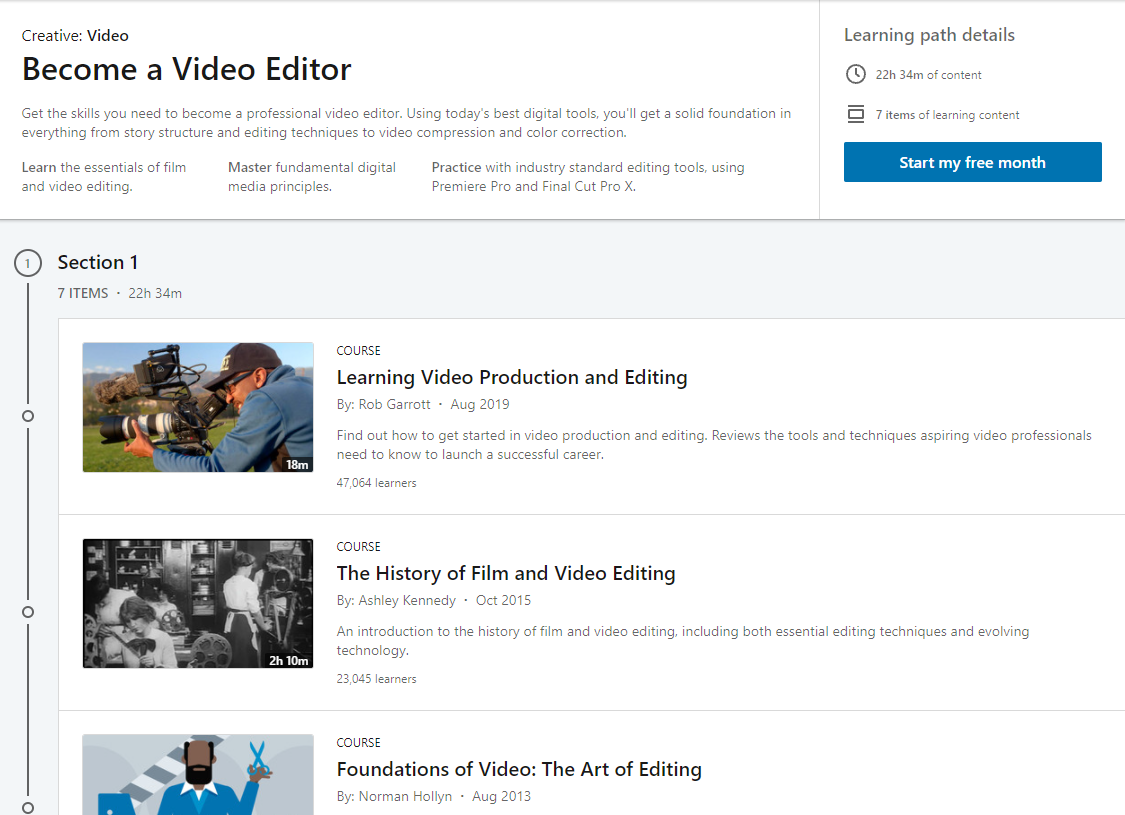The image size is (1125, 815).
Task: Expand the Learning path details panel
Action: point(929,34)
